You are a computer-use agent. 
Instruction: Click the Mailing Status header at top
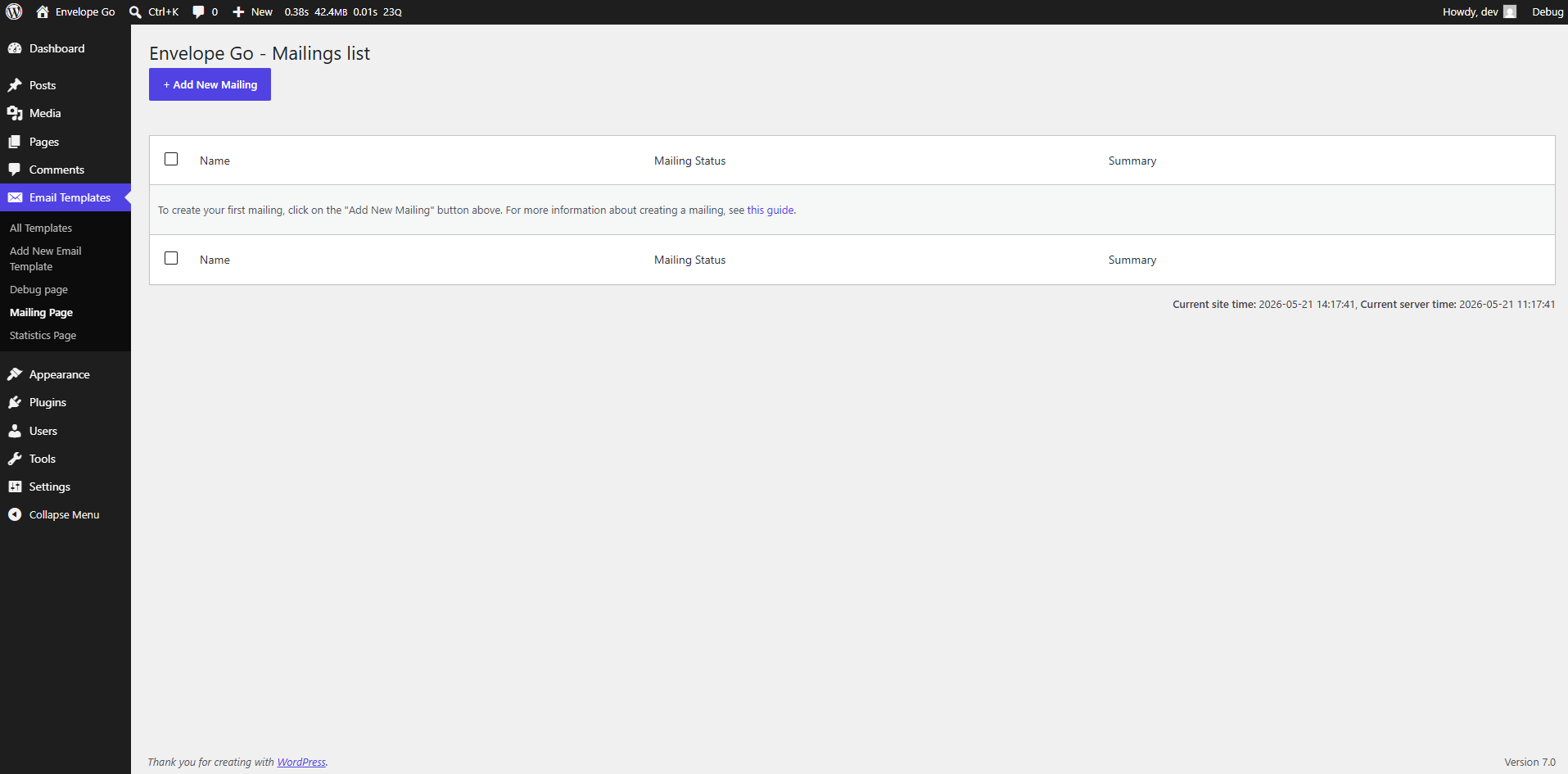coord(689,161)
